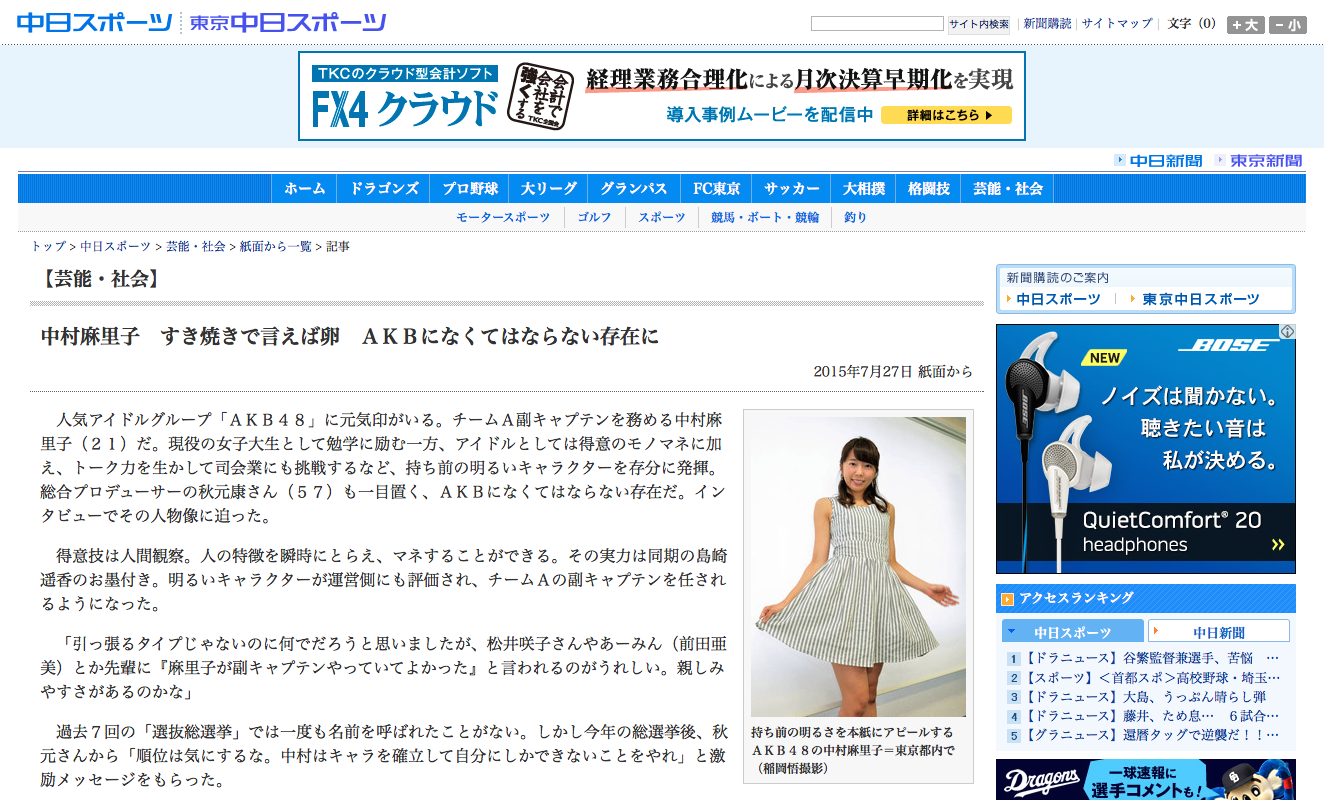
Task: Click the arrow icon beside 中日新聞 top-right link
Action: [1119, 159]
